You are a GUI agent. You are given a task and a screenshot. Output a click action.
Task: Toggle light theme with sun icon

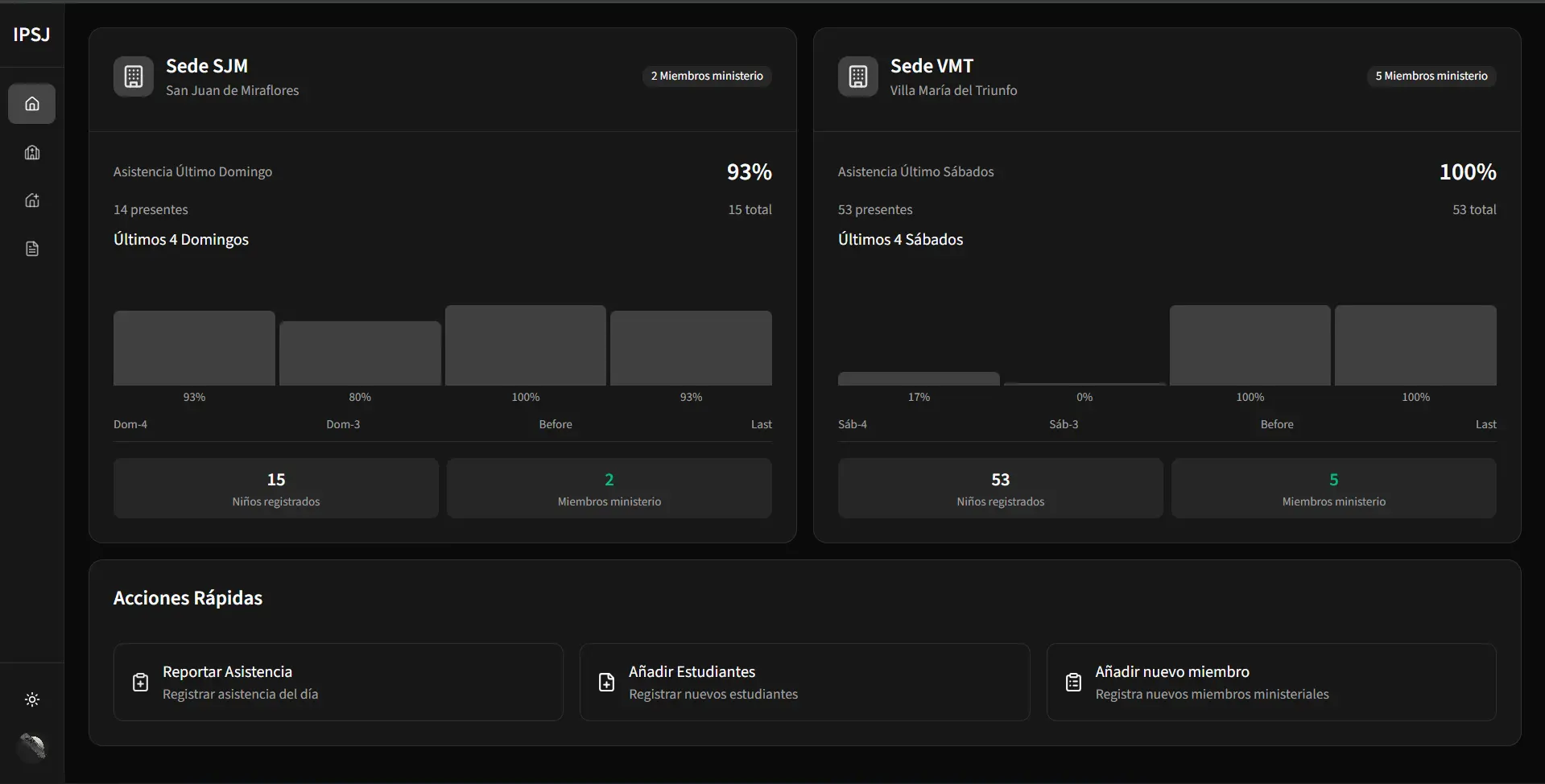click(32, 699)
